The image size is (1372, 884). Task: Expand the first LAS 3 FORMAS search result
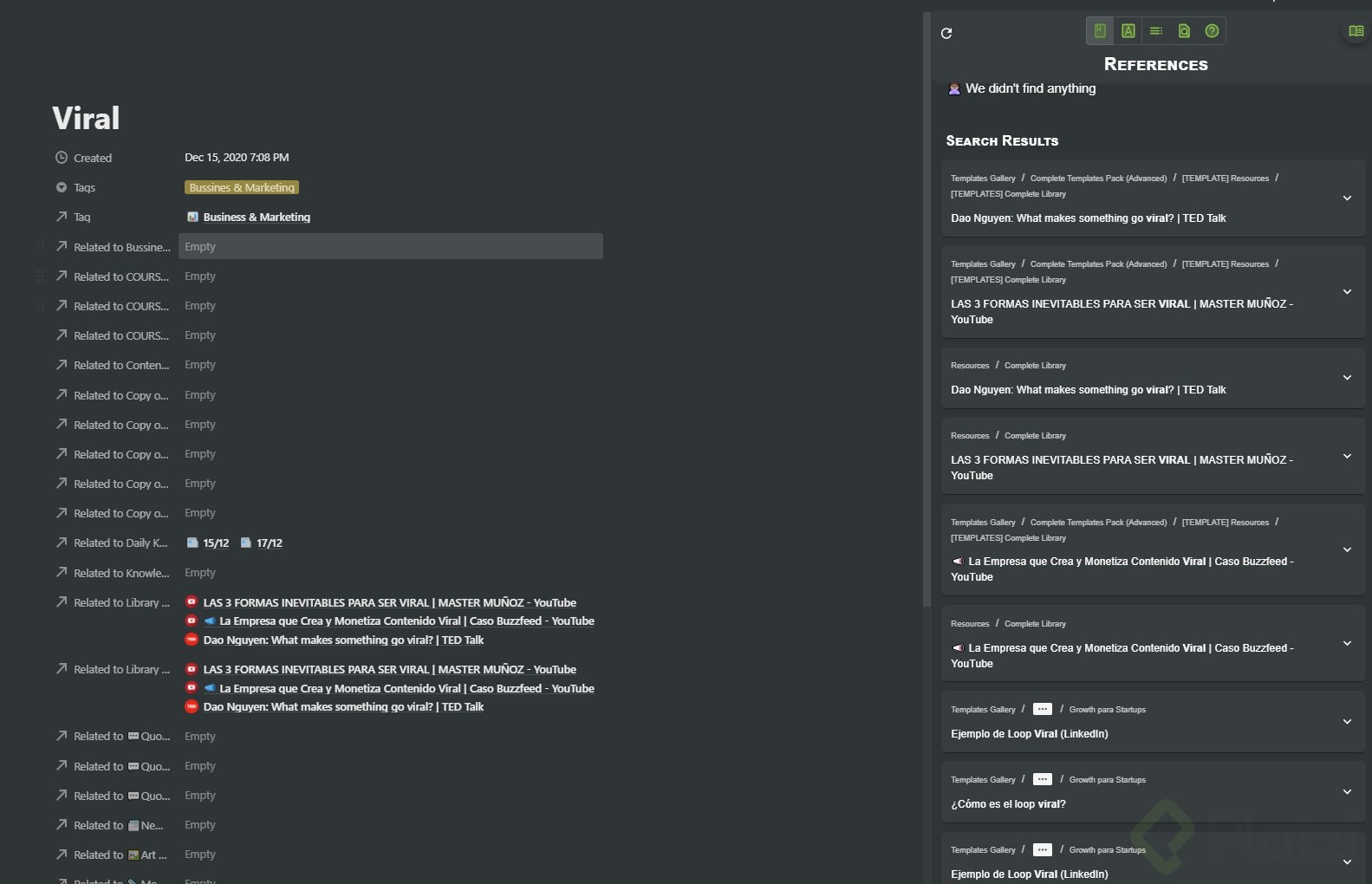(1347, 292)
